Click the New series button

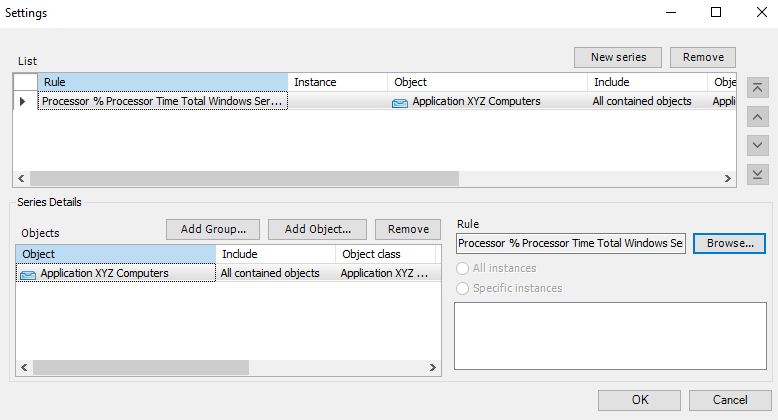pos(618,58)
